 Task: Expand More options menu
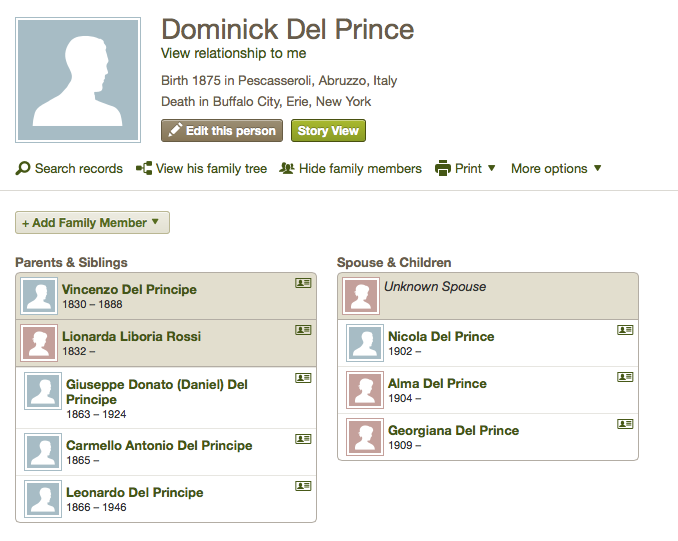[556, 168]
